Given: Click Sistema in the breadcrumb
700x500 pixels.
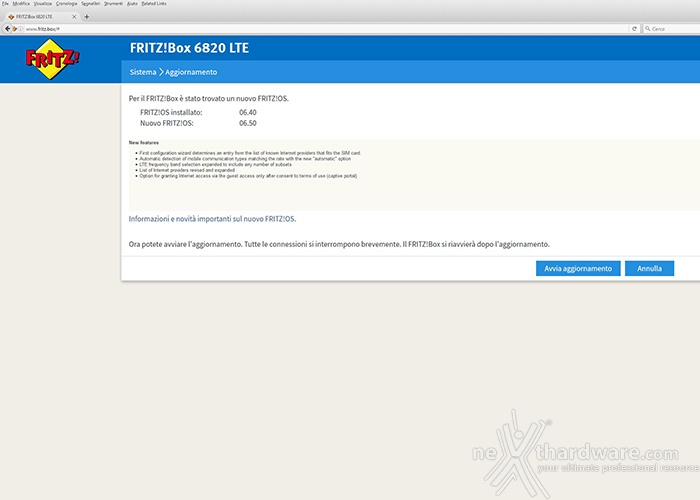Looking at the screenshot, I should pos(143,72).
